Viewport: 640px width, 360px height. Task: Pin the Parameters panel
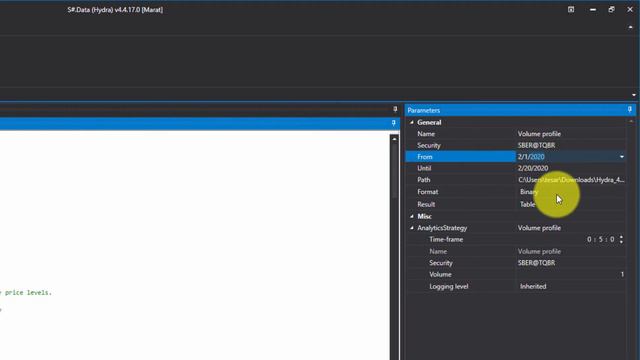(x=630, y=109)
